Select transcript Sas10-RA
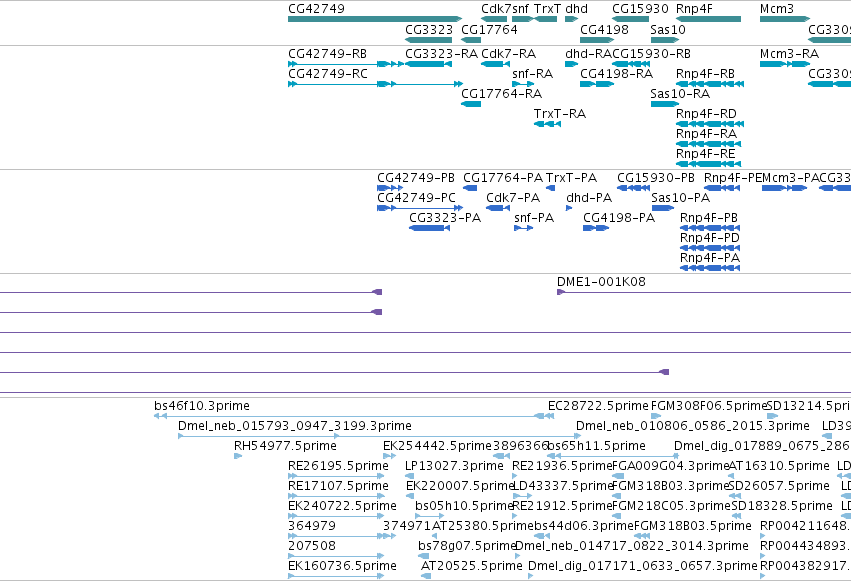The width and height of the screenshot is (851, 581). 680,94
